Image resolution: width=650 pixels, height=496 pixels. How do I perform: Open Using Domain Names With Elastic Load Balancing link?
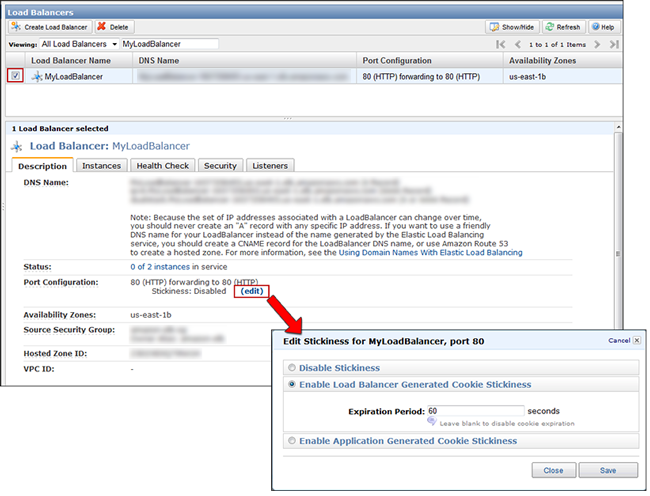pyautogui.click(x=430, y=252)
